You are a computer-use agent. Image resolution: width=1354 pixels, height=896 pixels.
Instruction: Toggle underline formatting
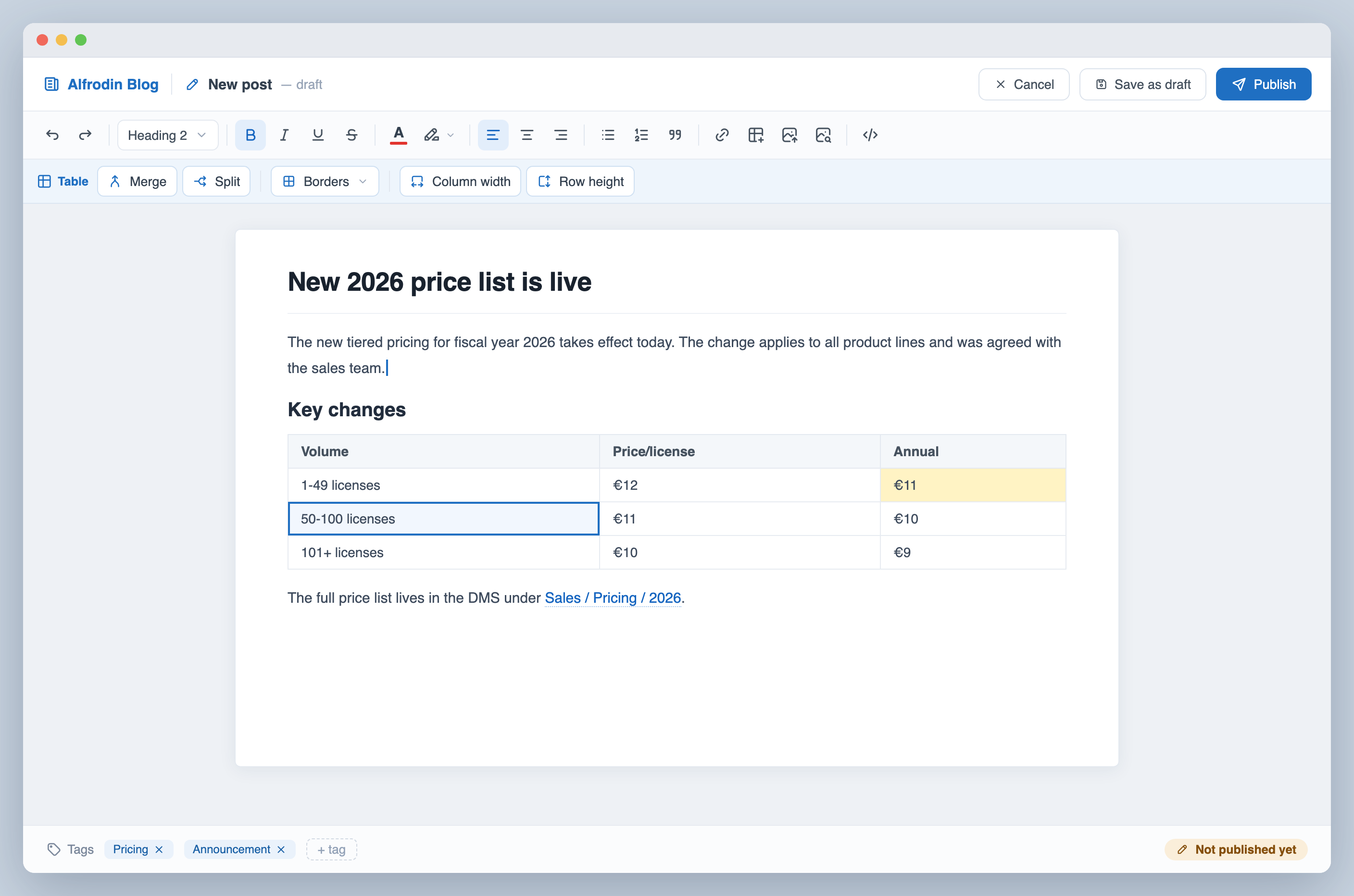click(x=318, y=135)
